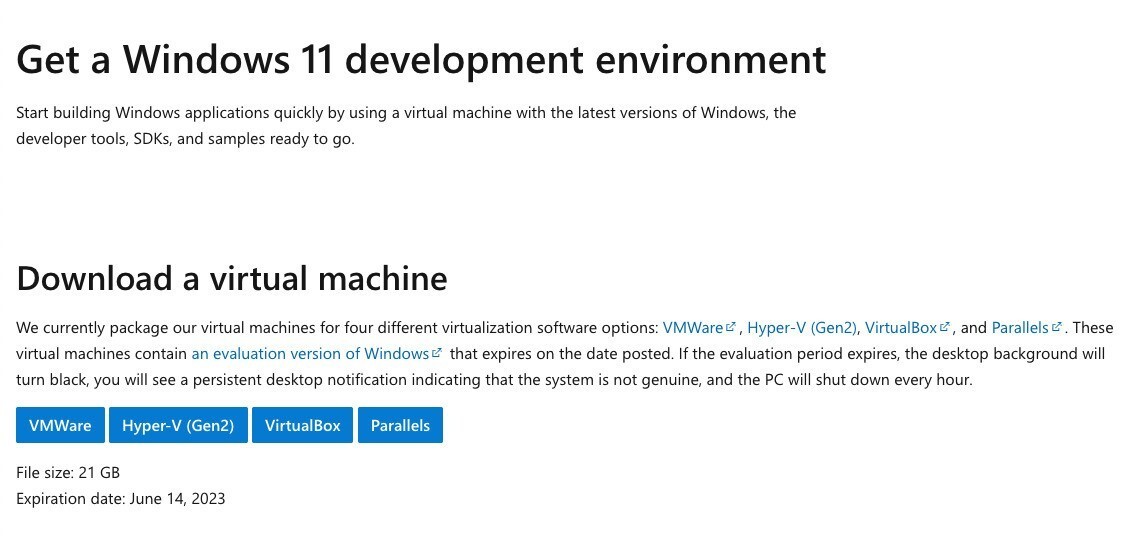This screenshot has width=1136, height=536.
Task: Open 'an evaluation version of Windows' link
Action: click(317, 354)
